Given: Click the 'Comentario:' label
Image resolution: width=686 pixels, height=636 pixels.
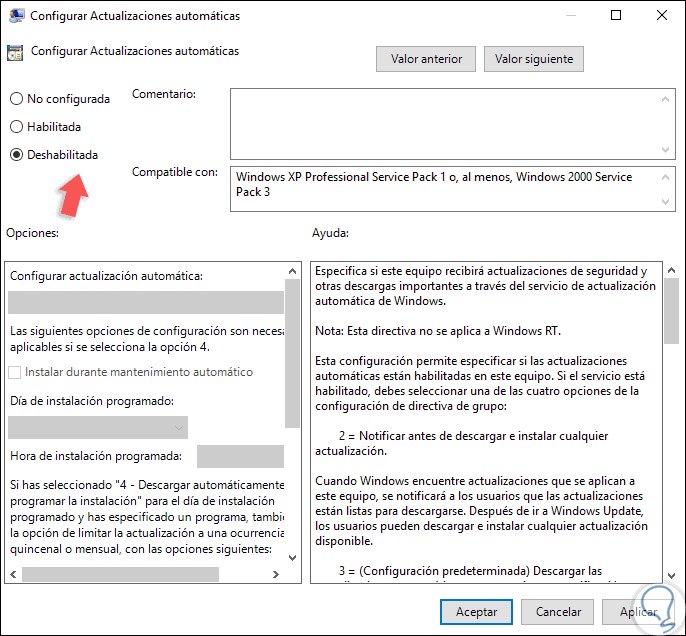Looking at the screenshot, I should click(x=164, y=94).
